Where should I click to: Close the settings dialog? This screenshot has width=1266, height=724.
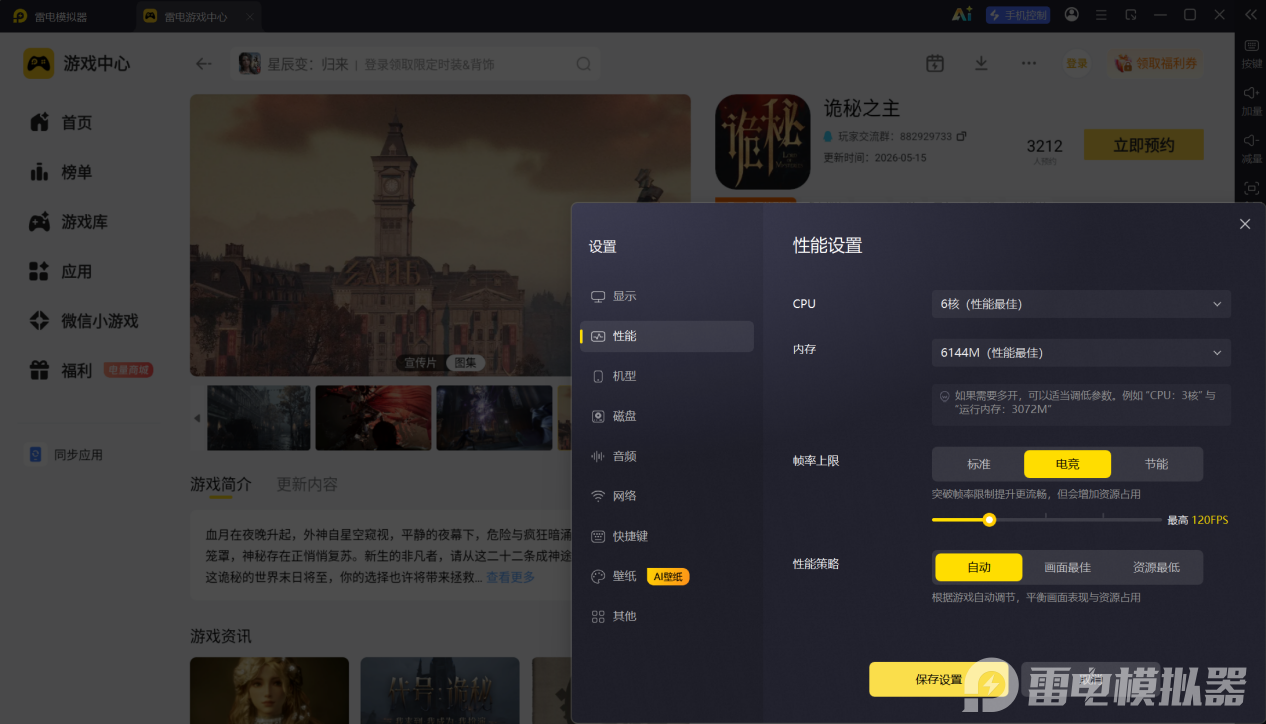tap(1245, 224)
